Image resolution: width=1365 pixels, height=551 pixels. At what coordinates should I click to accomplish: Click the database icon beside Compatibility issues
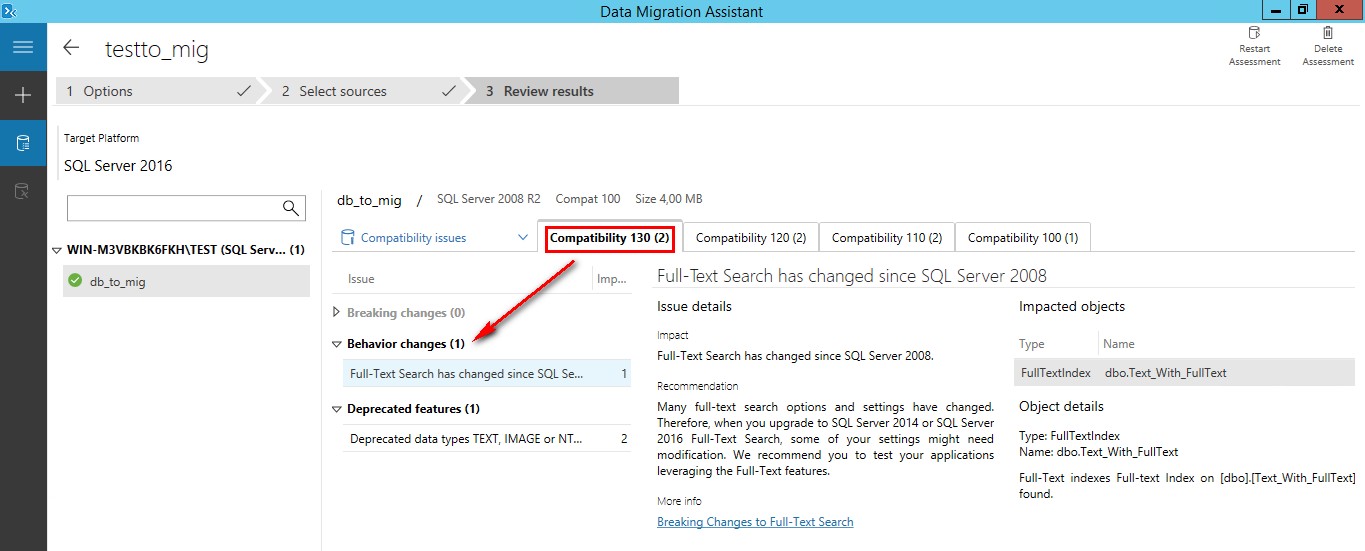pyautogui.click(x=348, y=238)
